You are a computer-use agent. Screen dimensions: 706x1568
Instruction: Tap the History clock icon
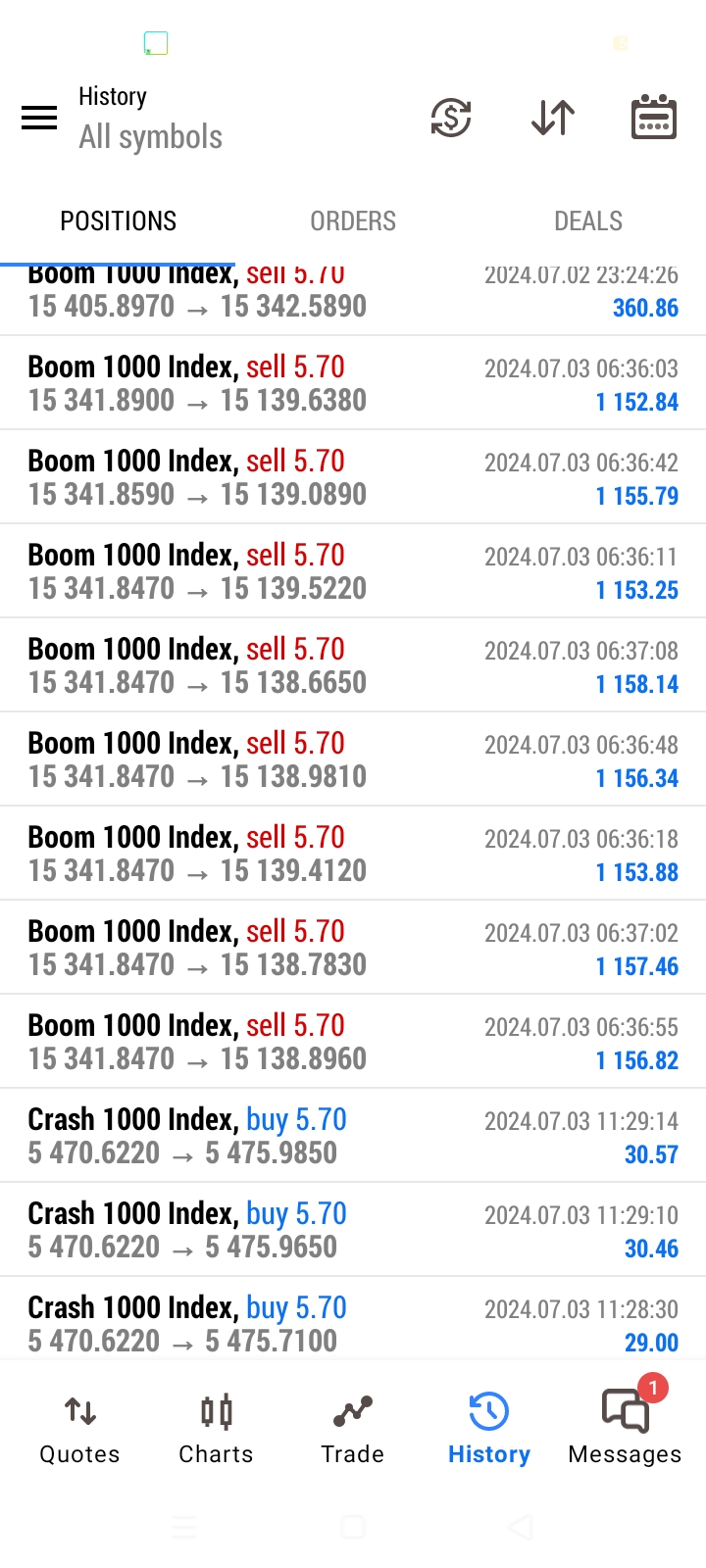[x=488, y=1413]
